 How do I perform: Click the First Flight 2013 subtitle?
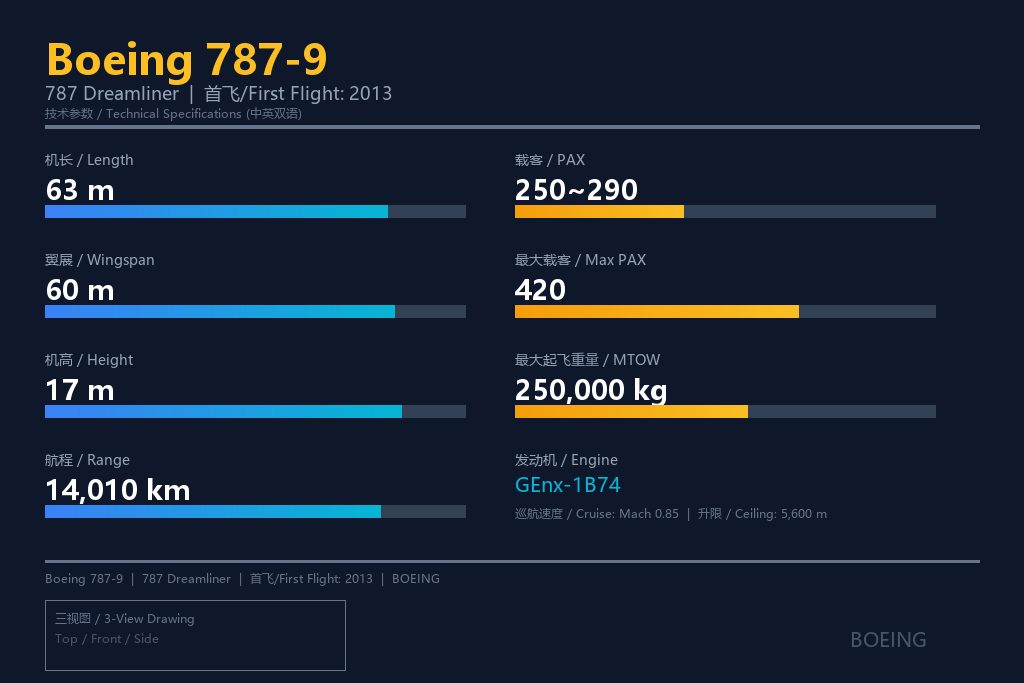tap(298, 94)
